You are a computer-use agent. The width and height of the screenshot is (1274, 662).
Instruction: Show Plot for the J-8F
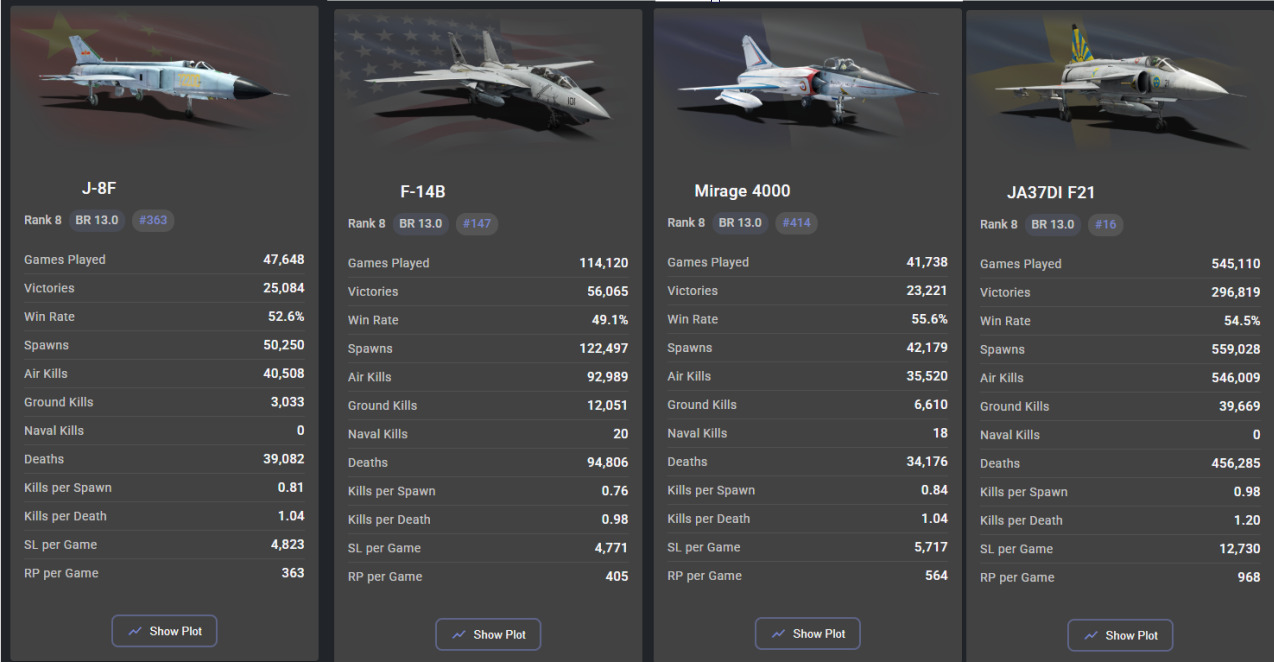[x=164, y=631]
